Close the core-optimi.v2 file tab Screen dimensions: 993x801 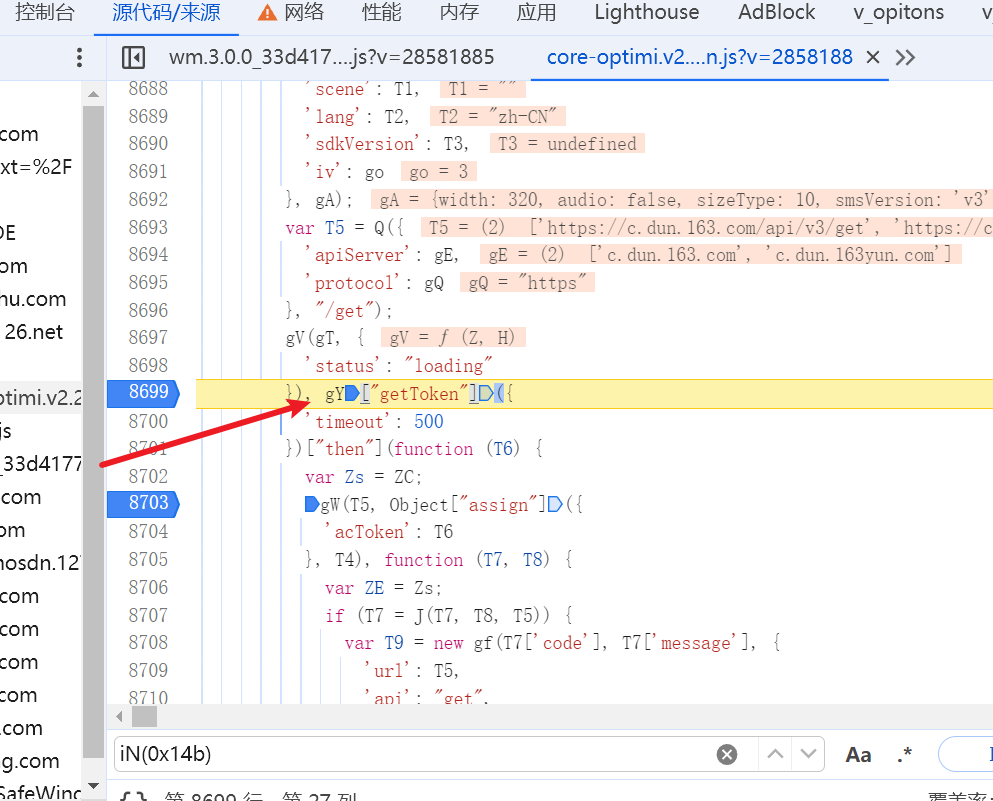click(873, 58)
